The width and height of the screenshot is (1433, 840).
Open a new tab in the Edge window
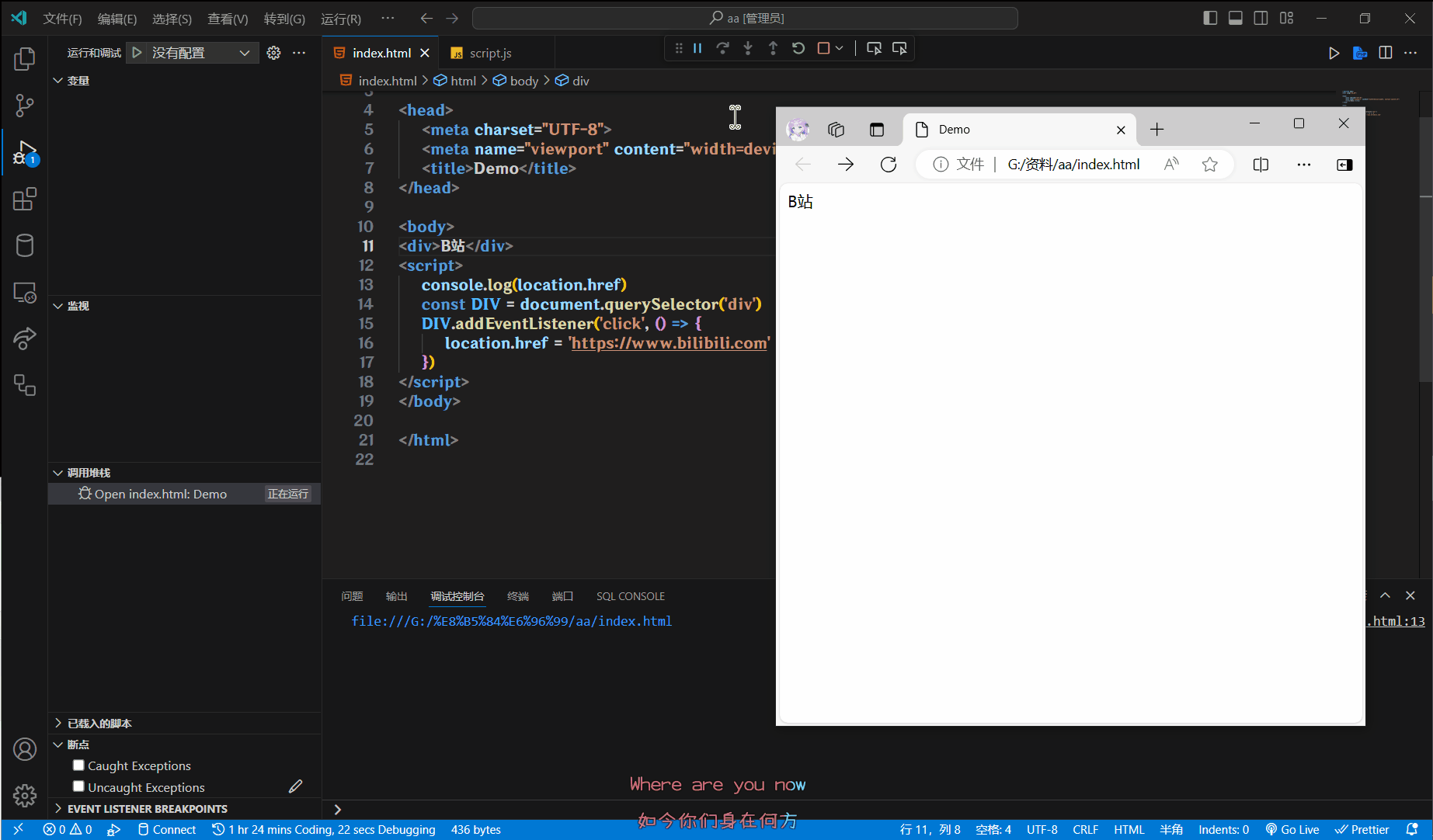pos(1156,130)
